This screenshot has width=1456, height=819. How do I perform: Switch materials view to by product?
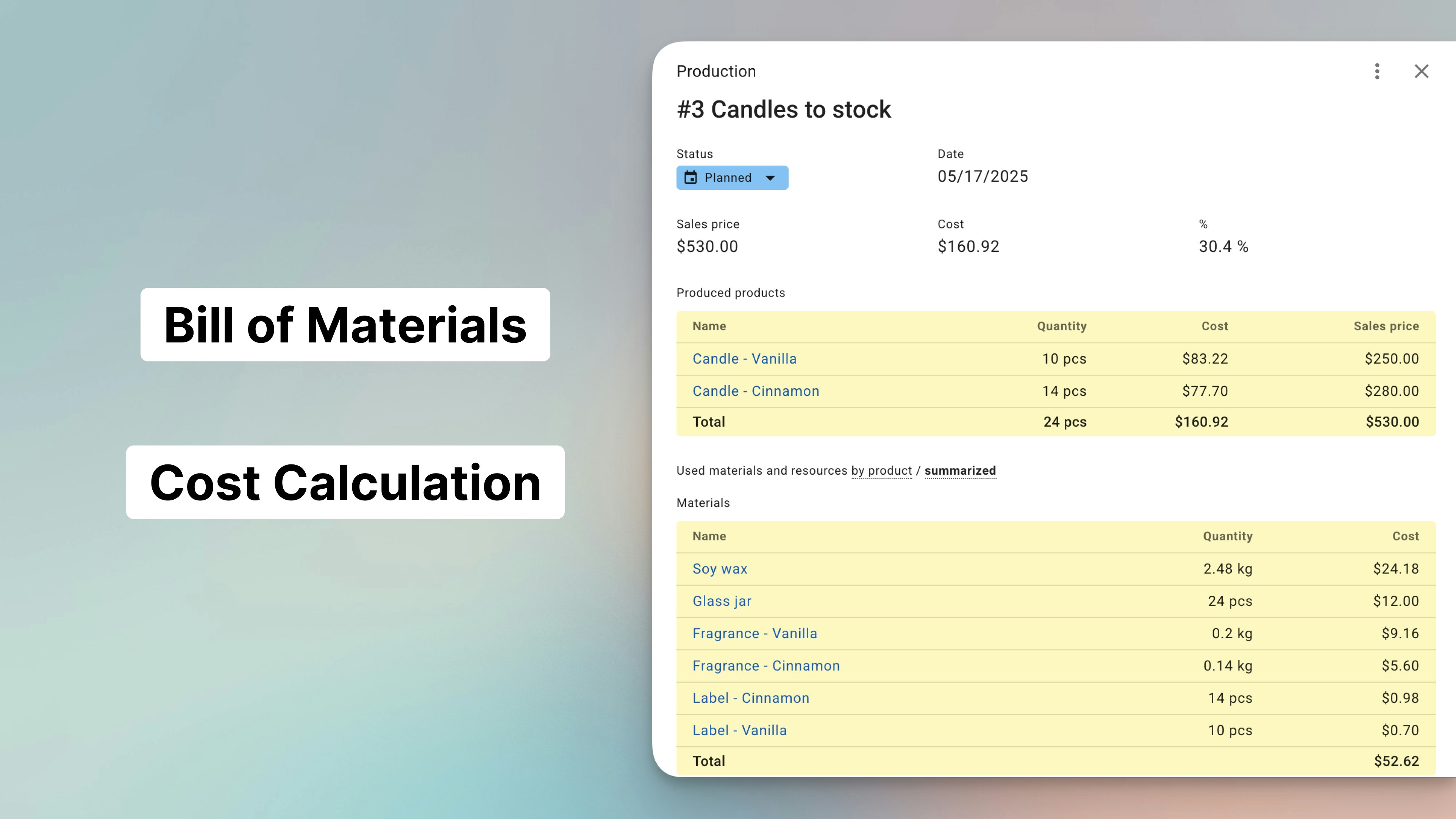coord(881,471)
